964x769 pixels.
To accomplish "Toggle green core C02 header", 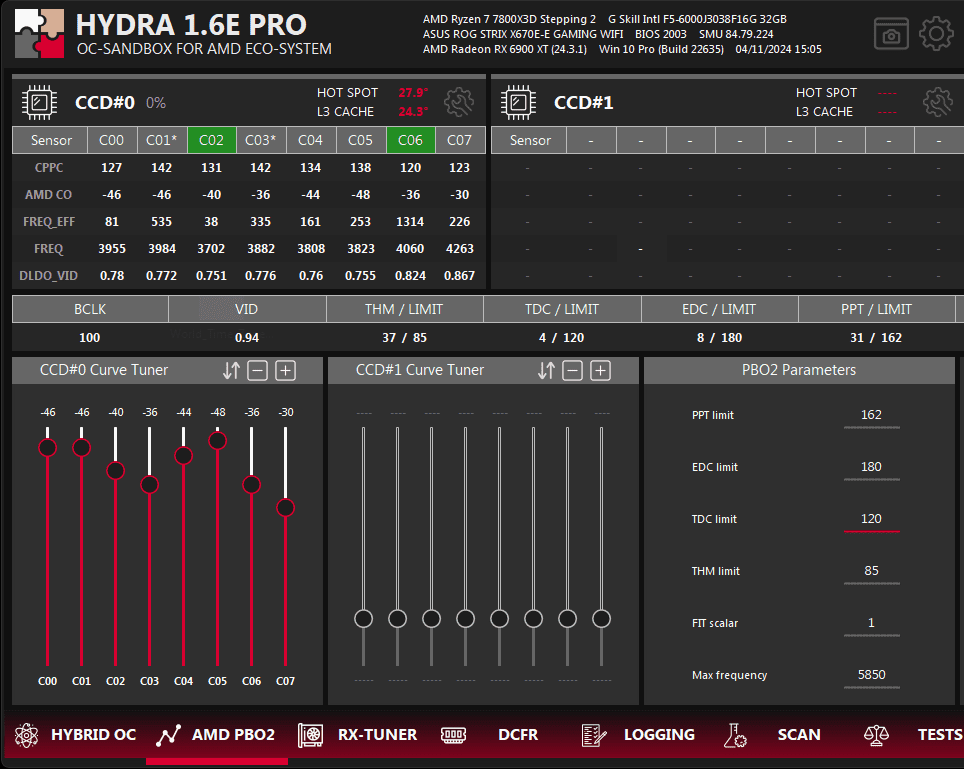I will pyautogui.click(x=211, y=140).
